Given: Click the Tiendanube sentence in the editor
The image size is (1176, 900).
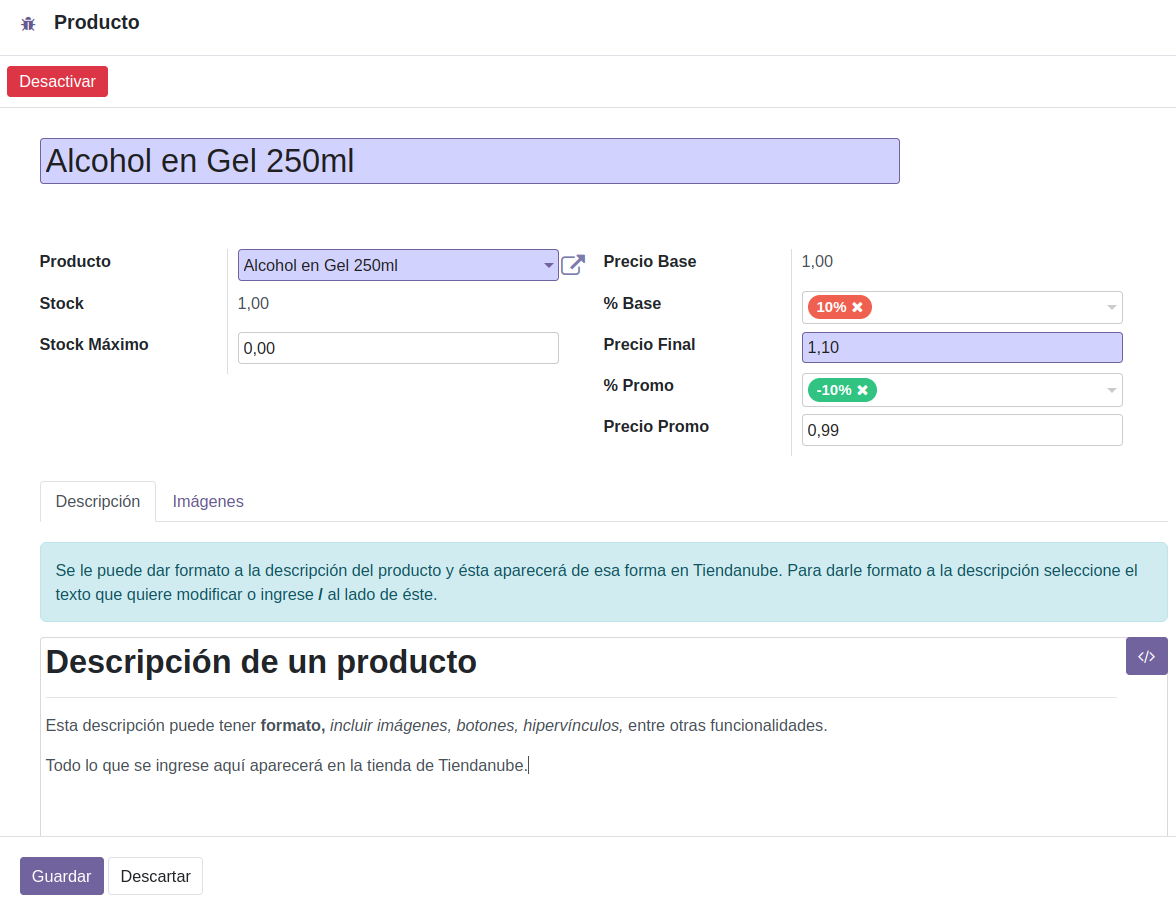Looking at the screenshot, I should coord(286,765).
